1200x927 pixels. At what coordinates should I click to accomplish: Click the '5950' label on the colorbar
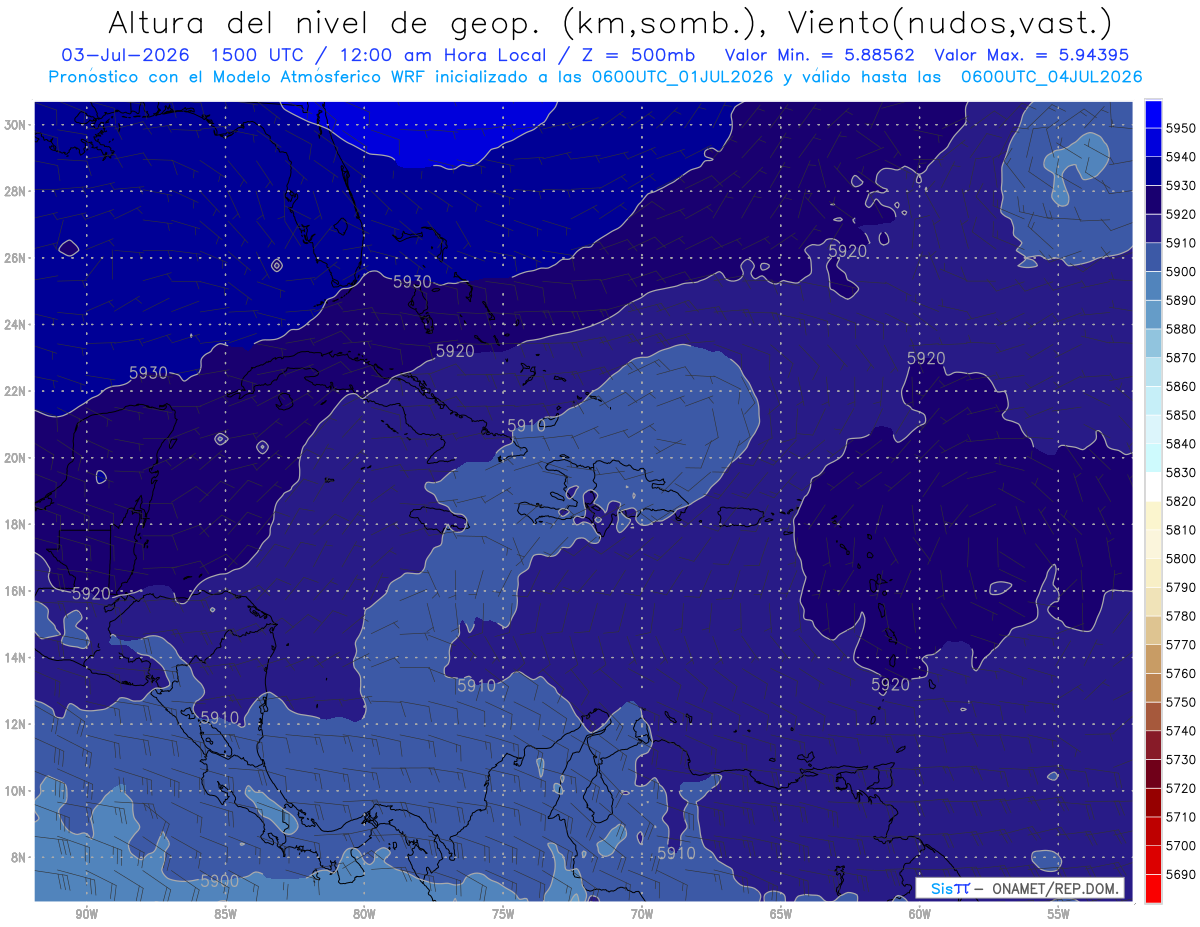(x=1181, y=128)
